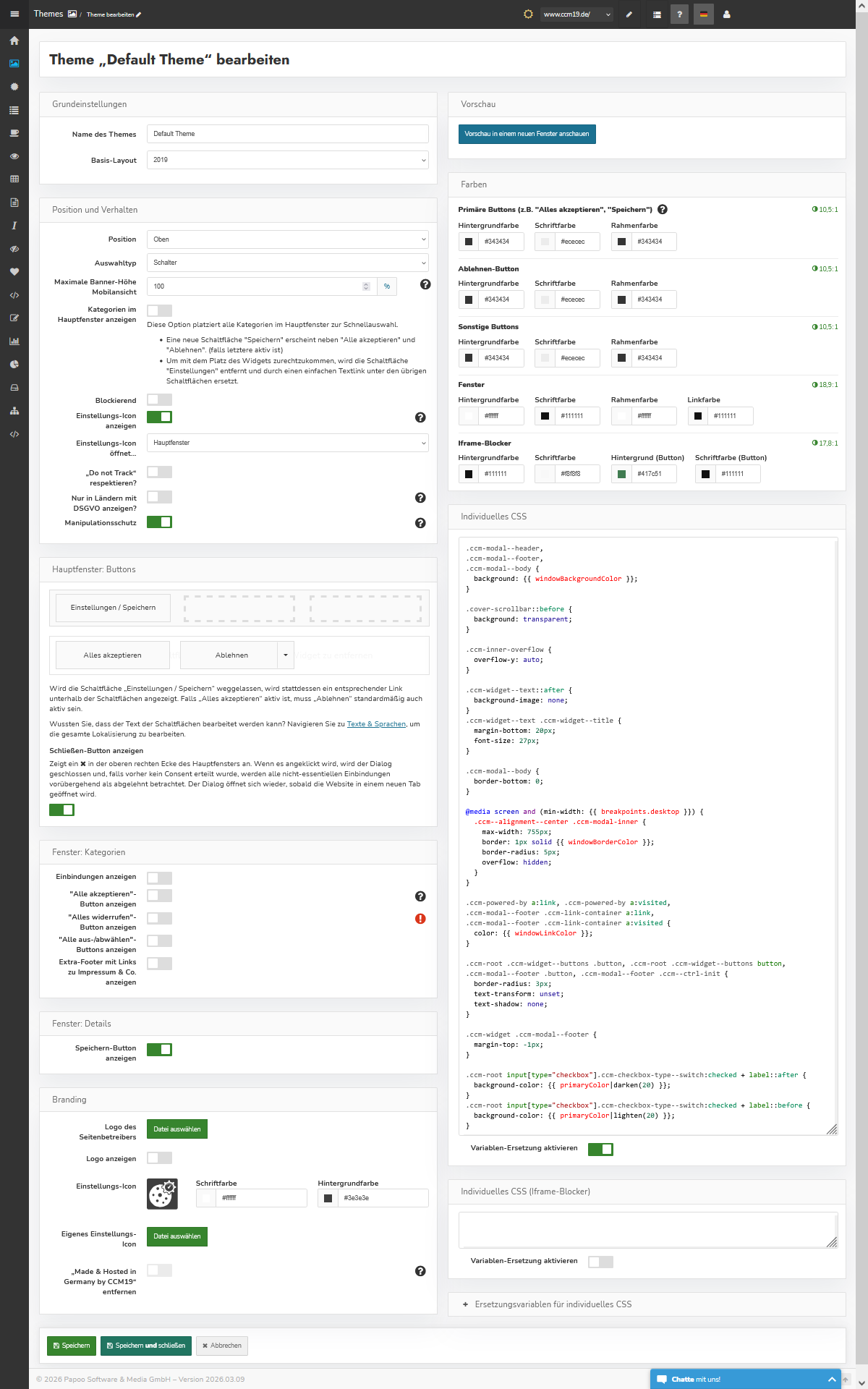This screenshot has height=1389, width=868.
Task: Open the Basis-Layout dropdown
Action: coord(287,160)
